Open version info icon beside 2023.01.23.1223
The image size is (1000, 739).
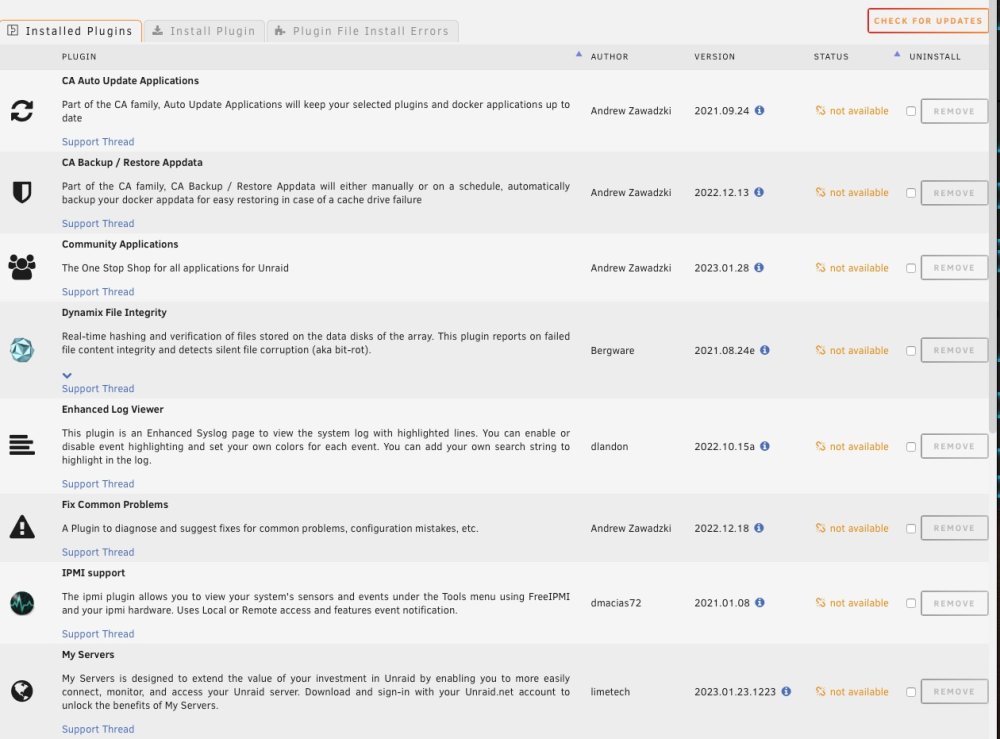point(786,691)
